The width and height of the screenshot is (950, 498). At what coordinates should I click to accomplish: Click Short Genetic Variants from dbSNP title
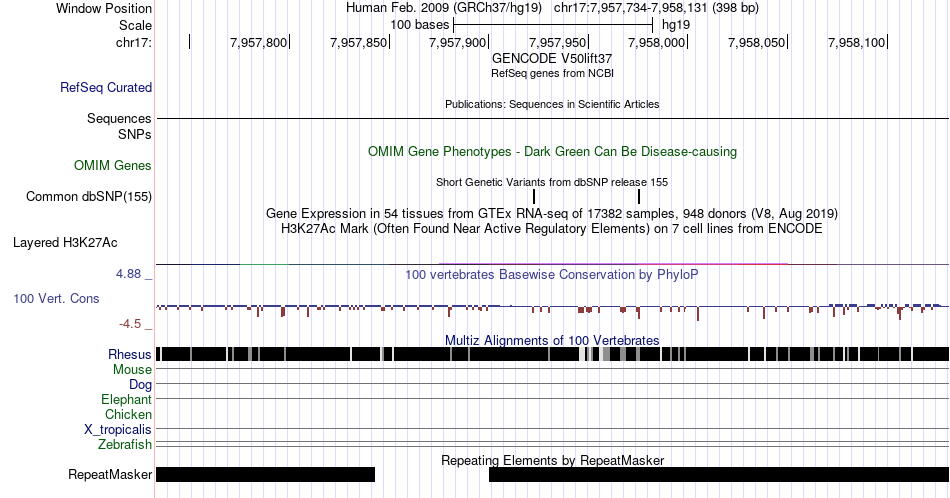coord(552,182)
